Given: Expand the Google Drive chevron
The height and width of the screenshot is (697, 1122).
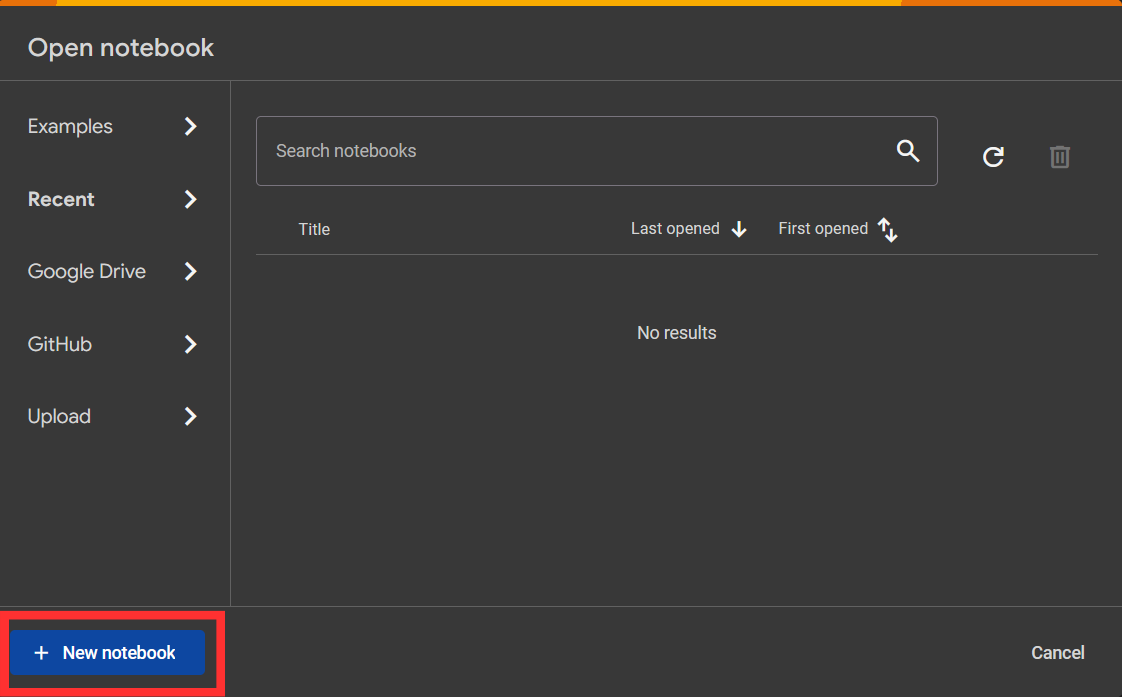Looking at the screenshot, I should pos(190,272).
